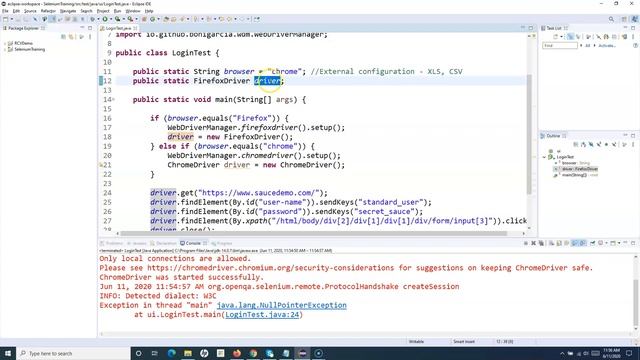This screenshot has width=640, height=360.
Task: Click editor horizontal scrollbar
Action: (313, 233)
